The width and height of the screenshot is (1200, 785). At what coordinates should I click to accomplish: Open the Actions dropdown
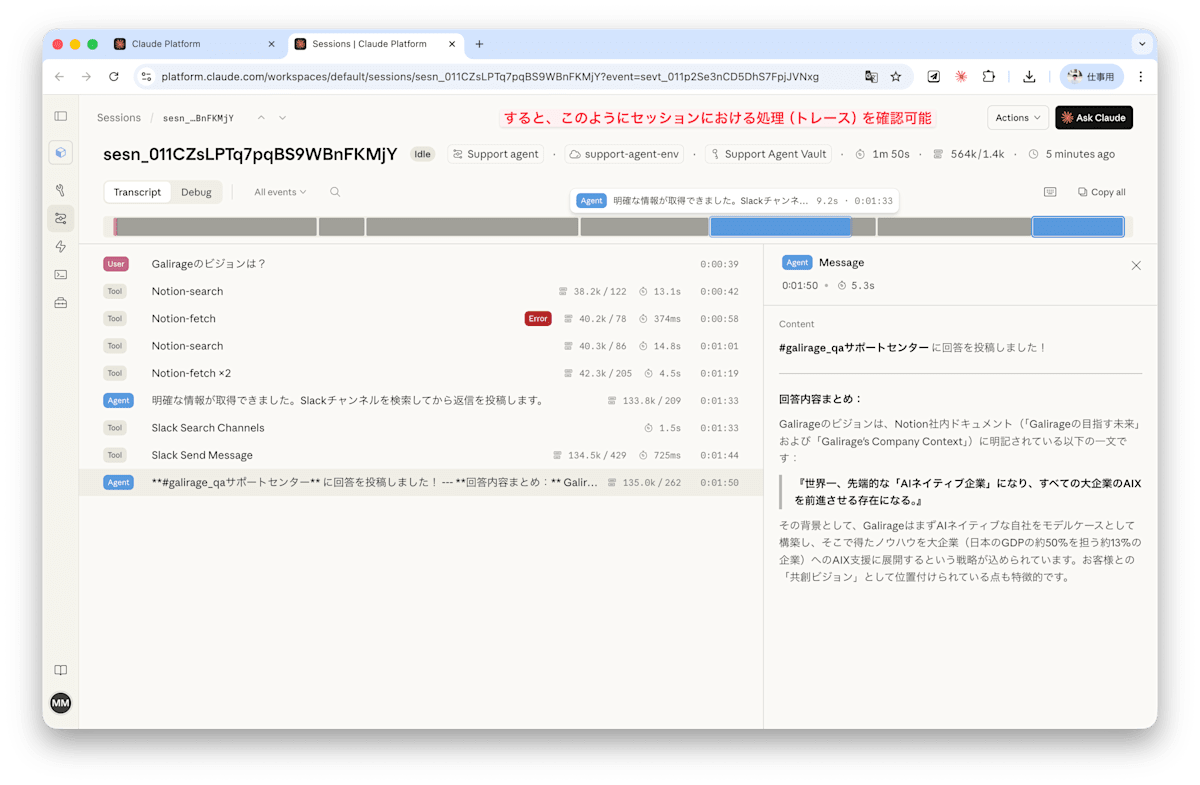tap(1018, 118)
